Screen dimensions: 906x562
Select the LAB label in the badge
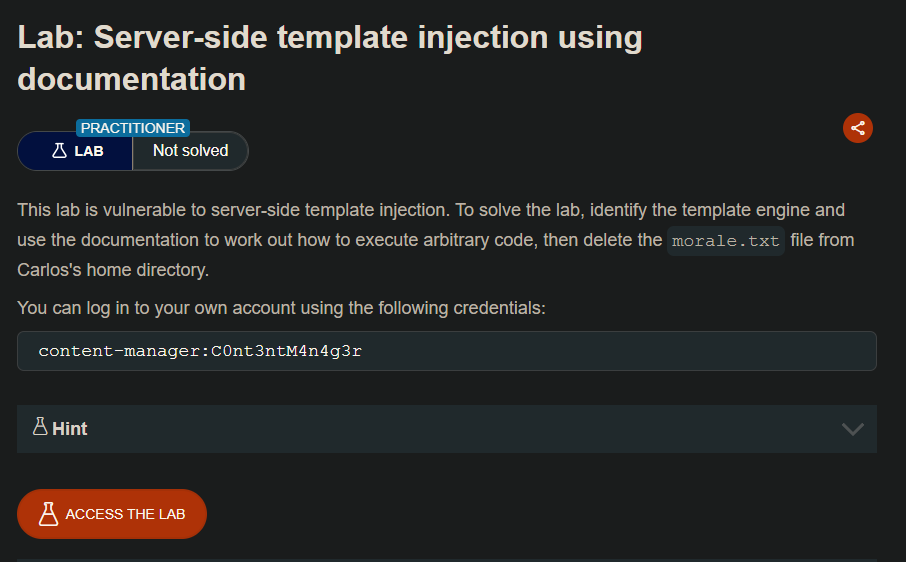pyautogui.click(x=89, y=152)
